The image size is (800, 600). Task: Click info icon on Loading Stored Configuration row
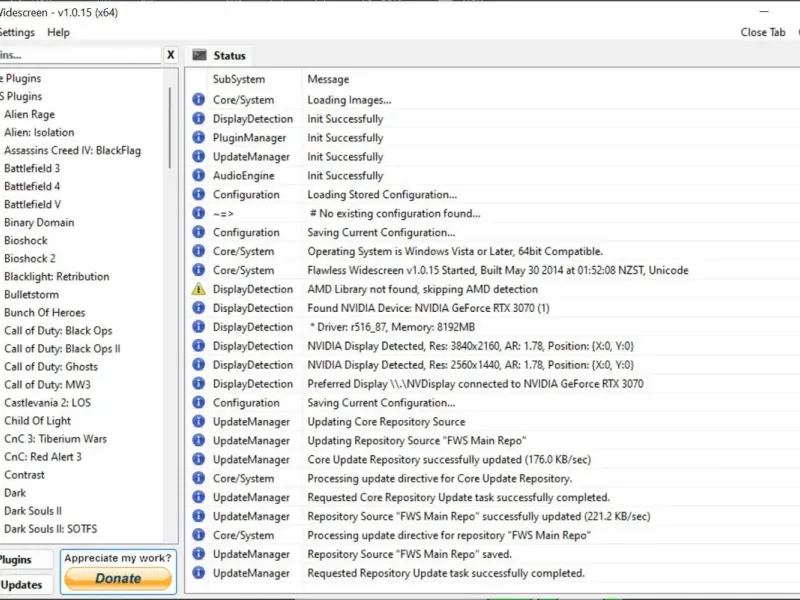(x=198, y=194)
